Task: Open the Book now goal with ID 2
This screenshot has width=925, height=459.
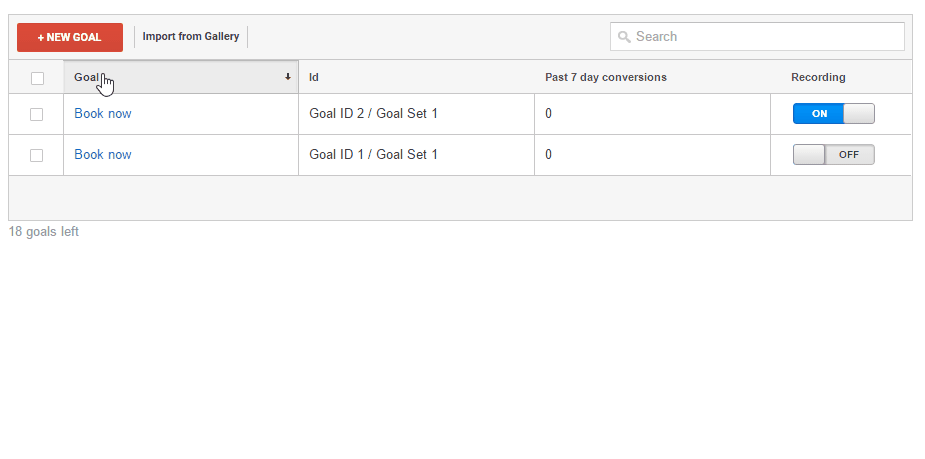Action: [x=103, y=114]
